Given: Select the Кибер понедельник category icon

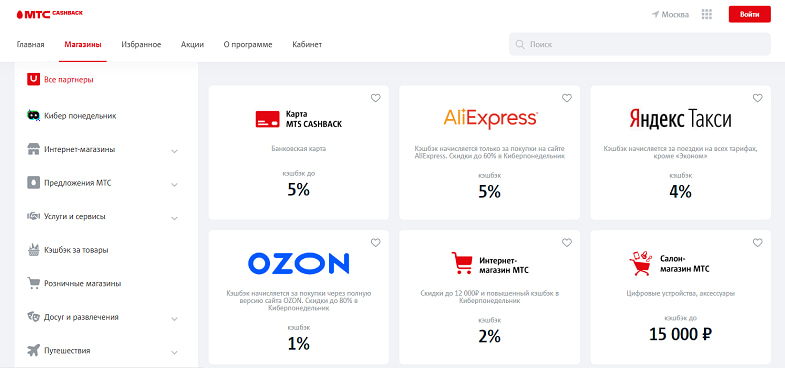Looking at the screenshot, I should click(x=33, y=116).
